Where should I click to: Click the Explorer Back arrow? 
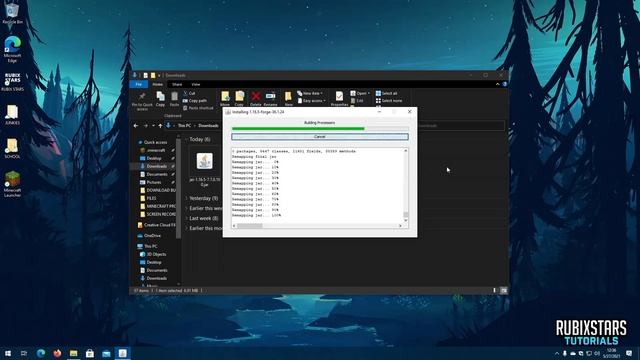tap(136, 126)
